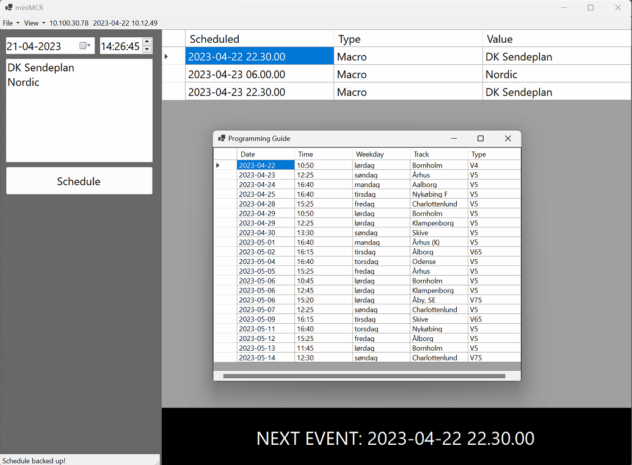Open the View menu
632x465 pixels.
34,22
